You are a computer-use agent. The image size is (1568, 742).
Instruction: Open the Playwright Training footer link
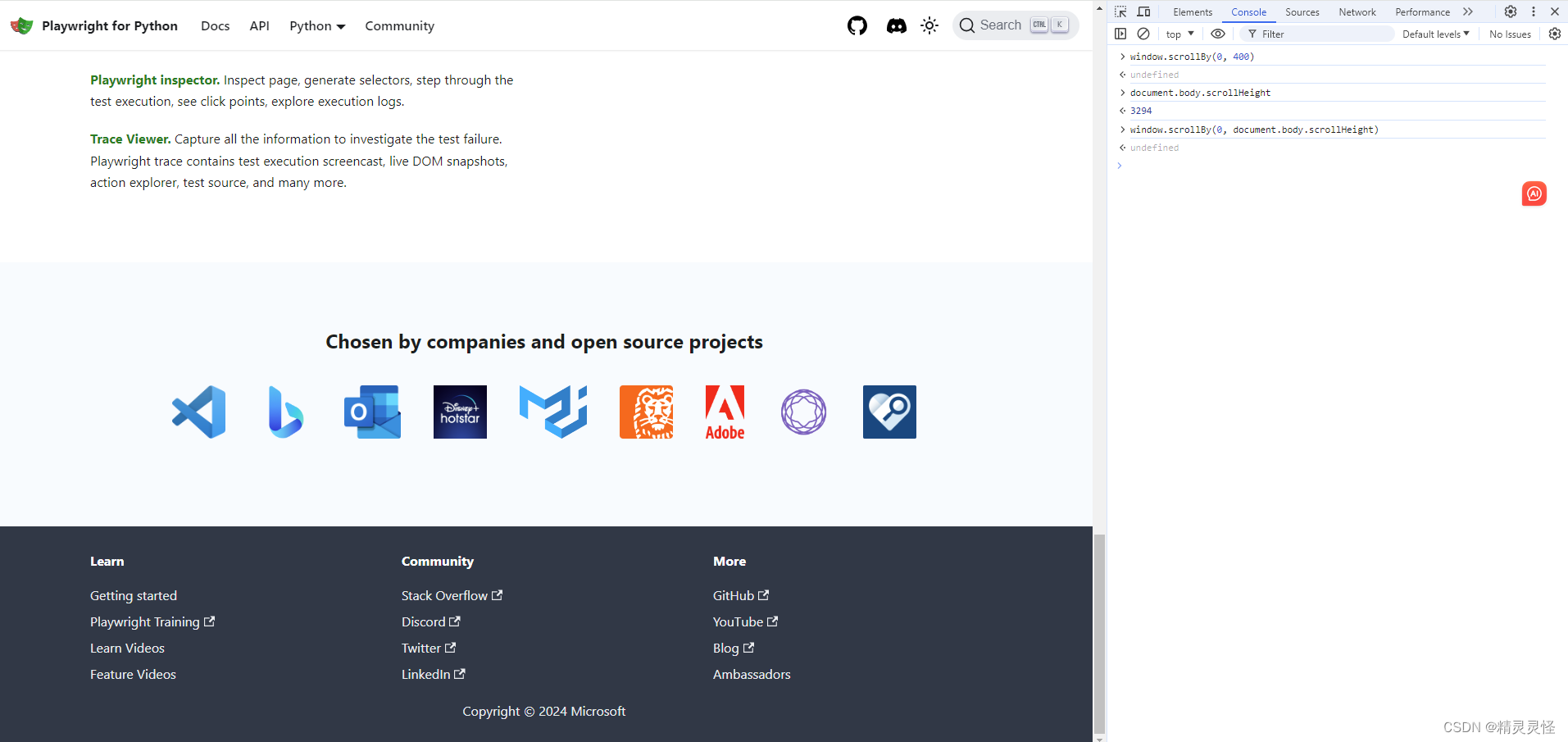[x=152, y=621]
